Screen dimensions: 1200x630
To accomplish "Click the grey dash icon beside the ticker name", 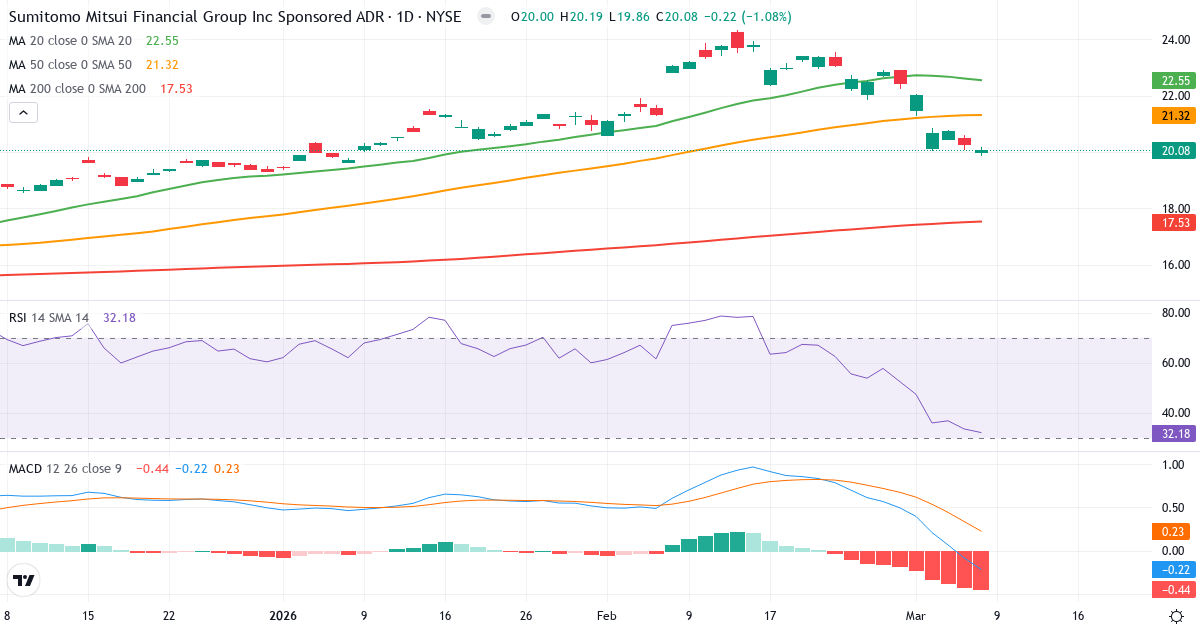I will (x=484, y=16).
